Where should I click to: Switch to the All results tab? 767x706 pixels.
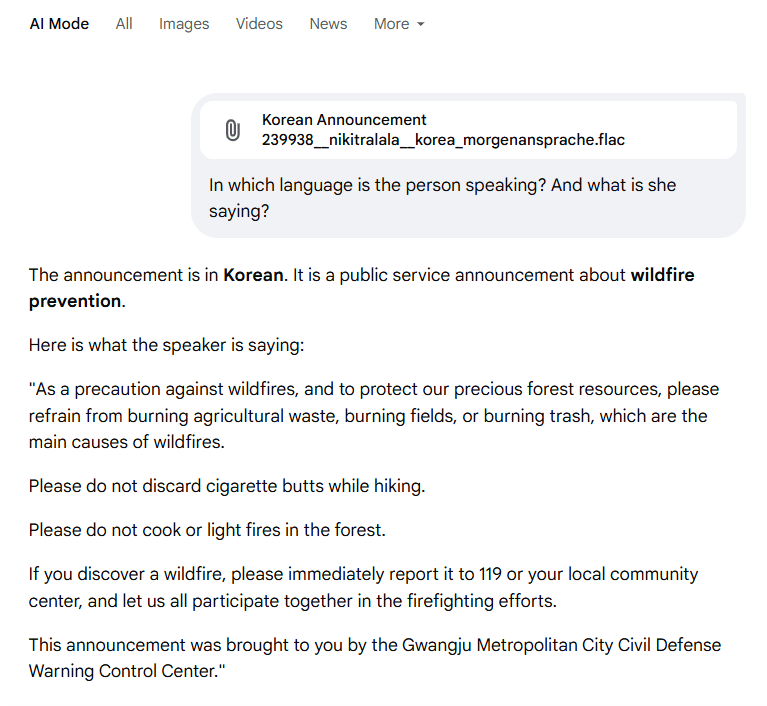[x=124, y=23]
